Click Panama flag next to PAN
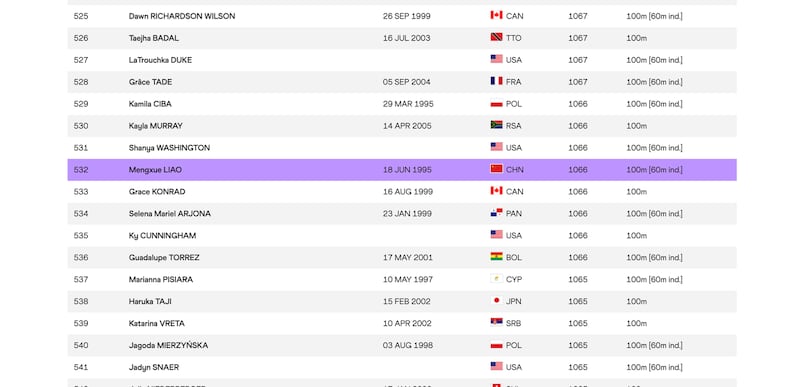The image size is (800, 387). [496, 213]
